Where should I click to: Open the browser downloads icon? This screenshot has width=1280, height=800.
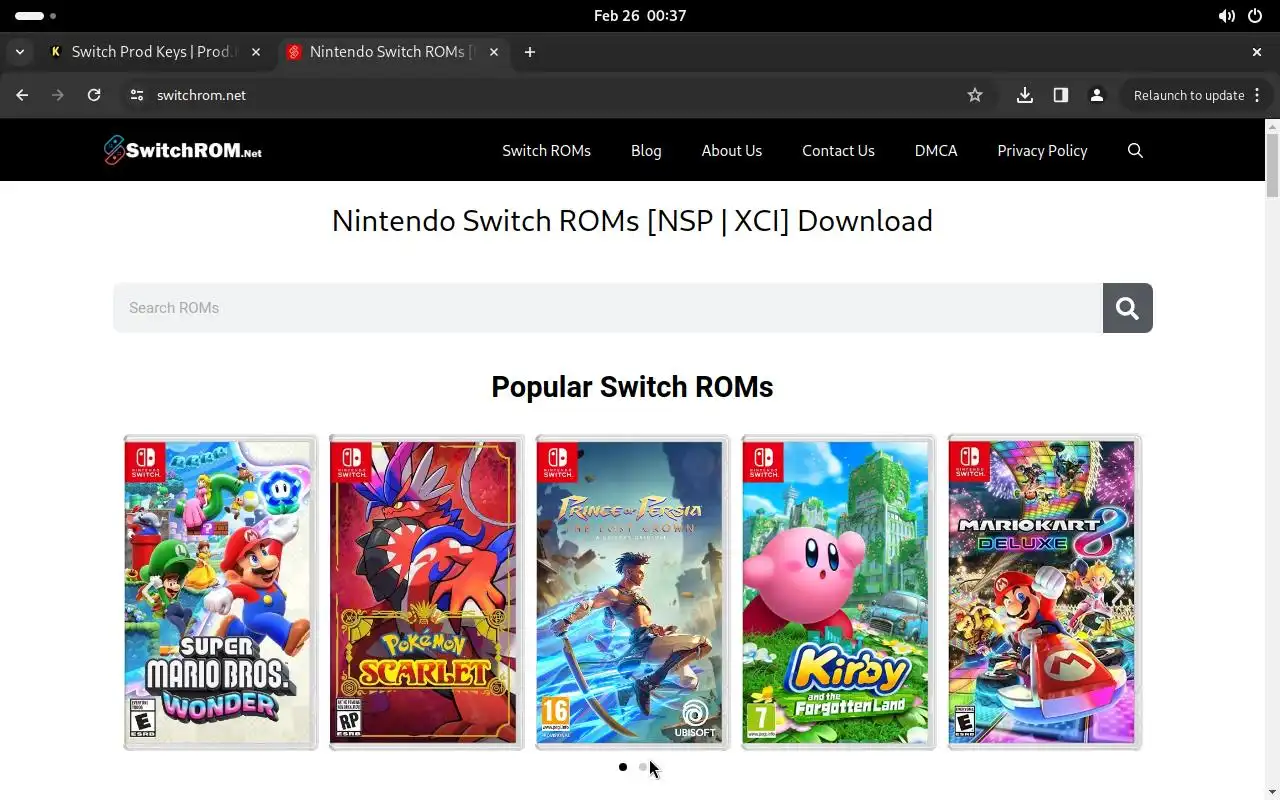(1025, 95)
